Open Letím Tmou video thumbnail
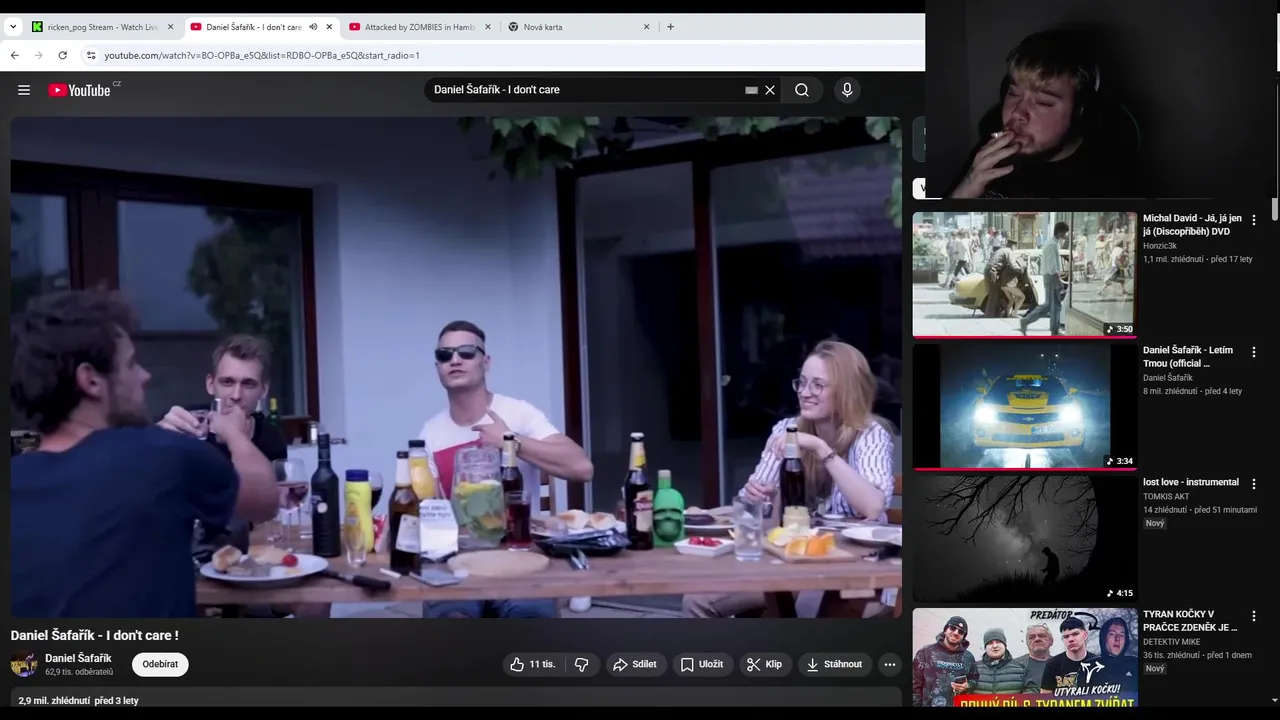 pos(1024,407)
